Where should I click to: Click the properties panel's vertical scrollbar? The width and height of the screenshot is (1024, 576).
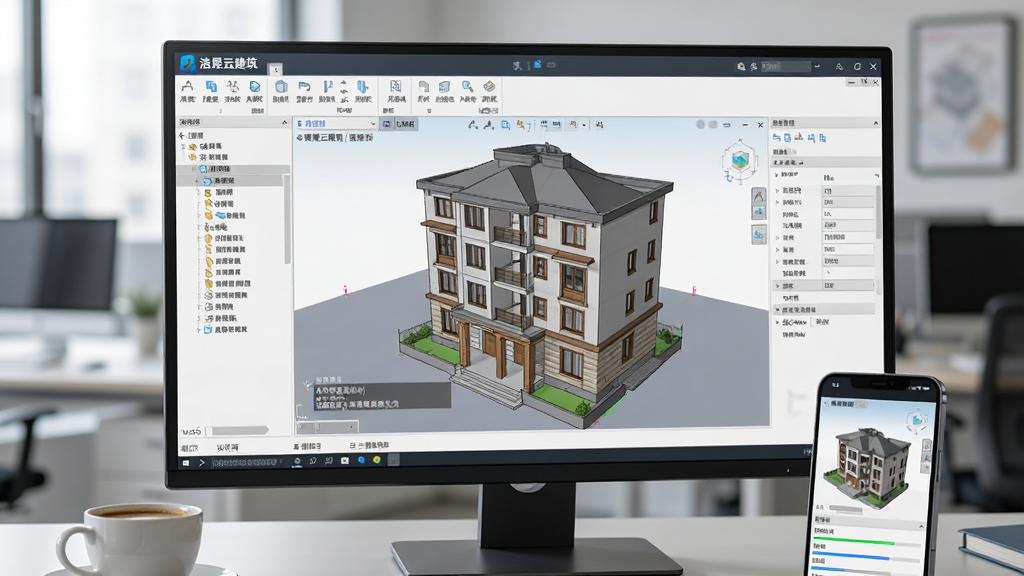tap(878, 212)
